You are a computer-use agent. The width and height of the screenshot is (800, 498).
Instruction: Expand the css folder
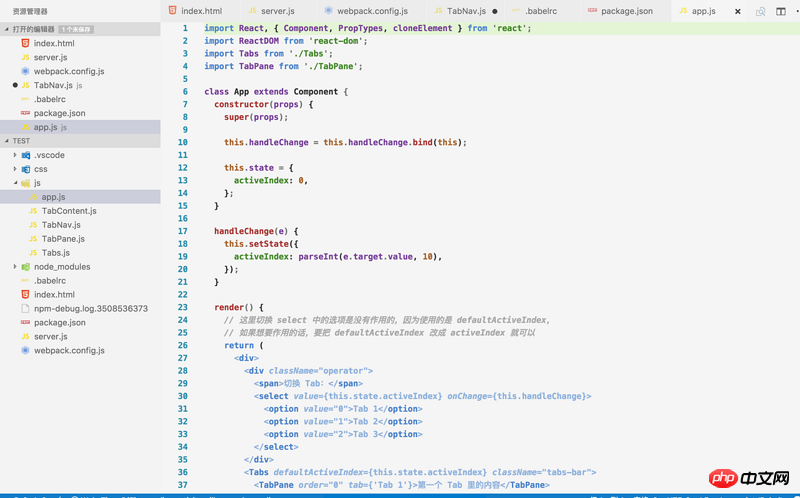click(15, 169)
